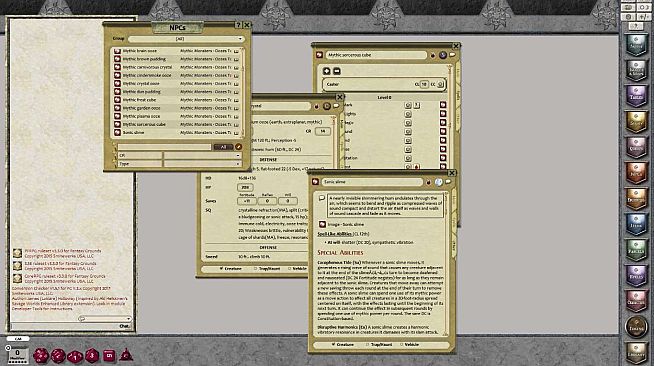Click the first Level 0 spell link icon
654x366 pixels.
click(443, 105)
